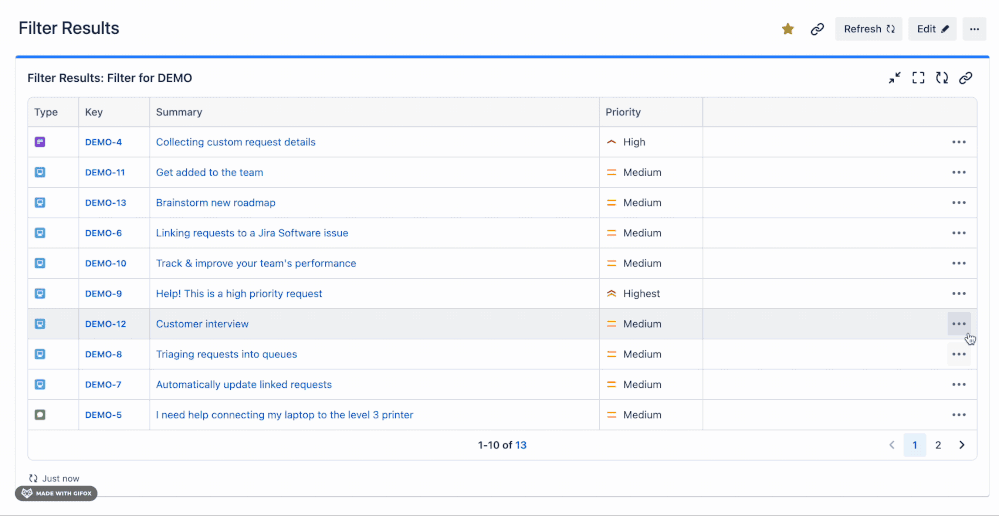Open more actions for DEMO-7
The height and width of the screenshot is (516, 999).
959,385
